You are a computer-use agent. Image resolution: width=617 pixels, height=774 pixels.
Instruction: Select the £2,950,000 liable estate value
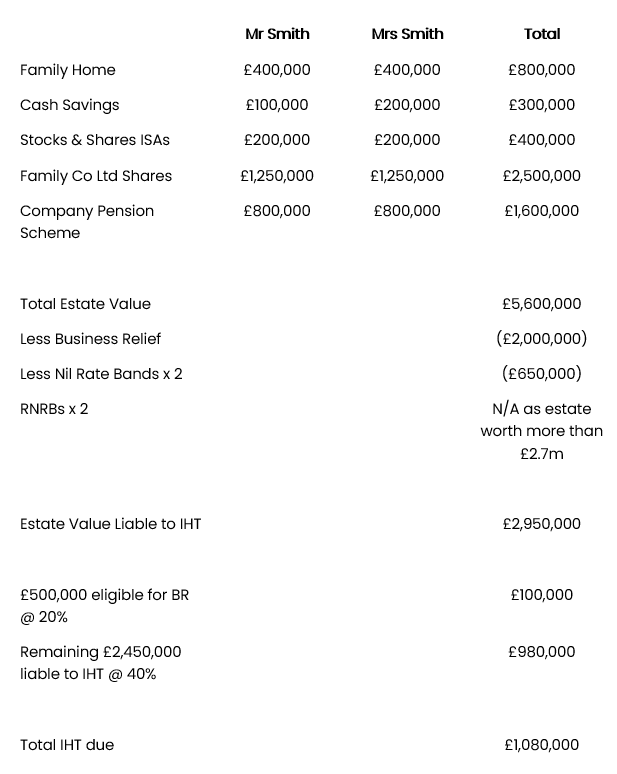click(542, 524)
